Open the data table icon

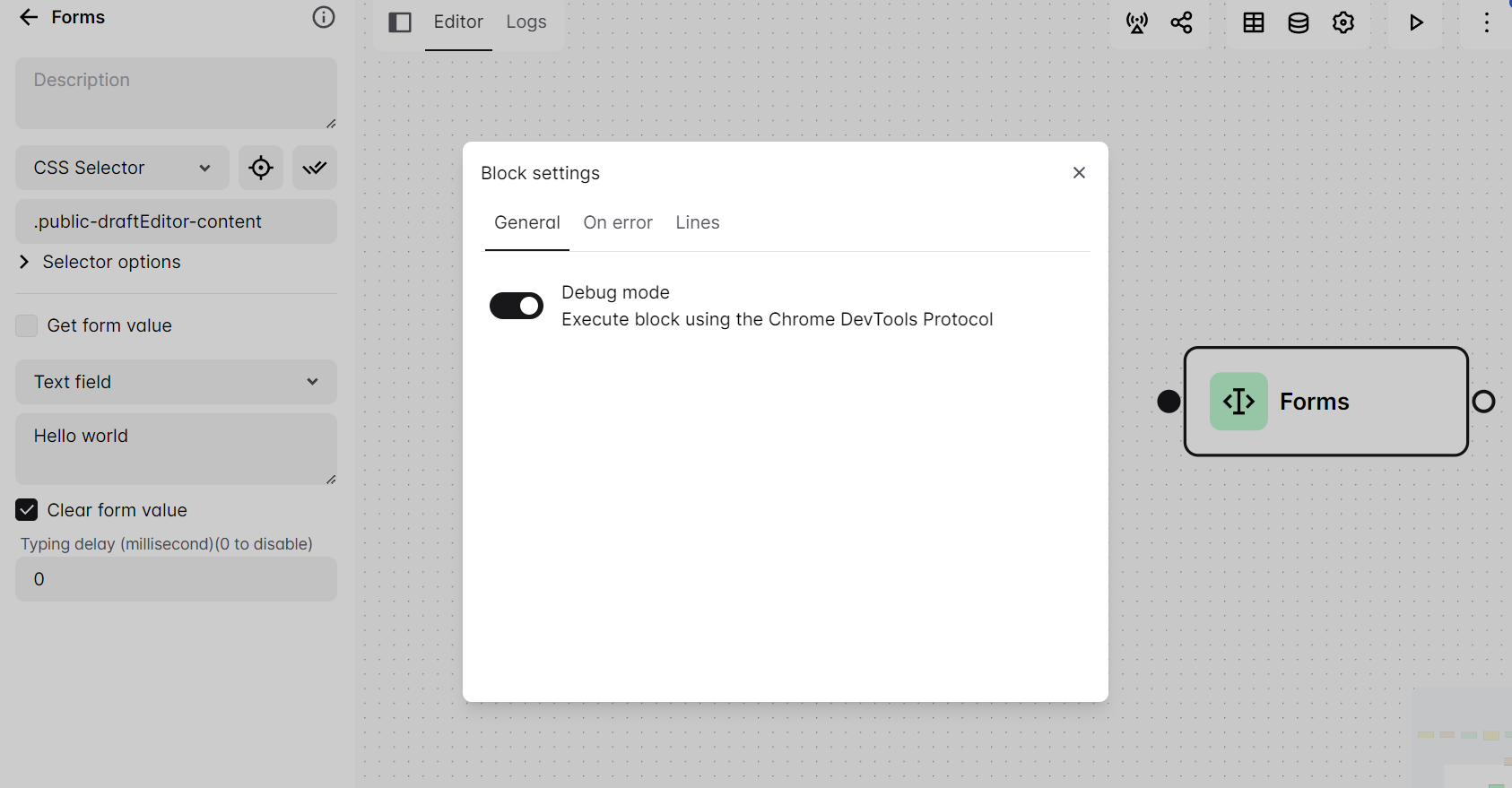(x=1254, y=23)
